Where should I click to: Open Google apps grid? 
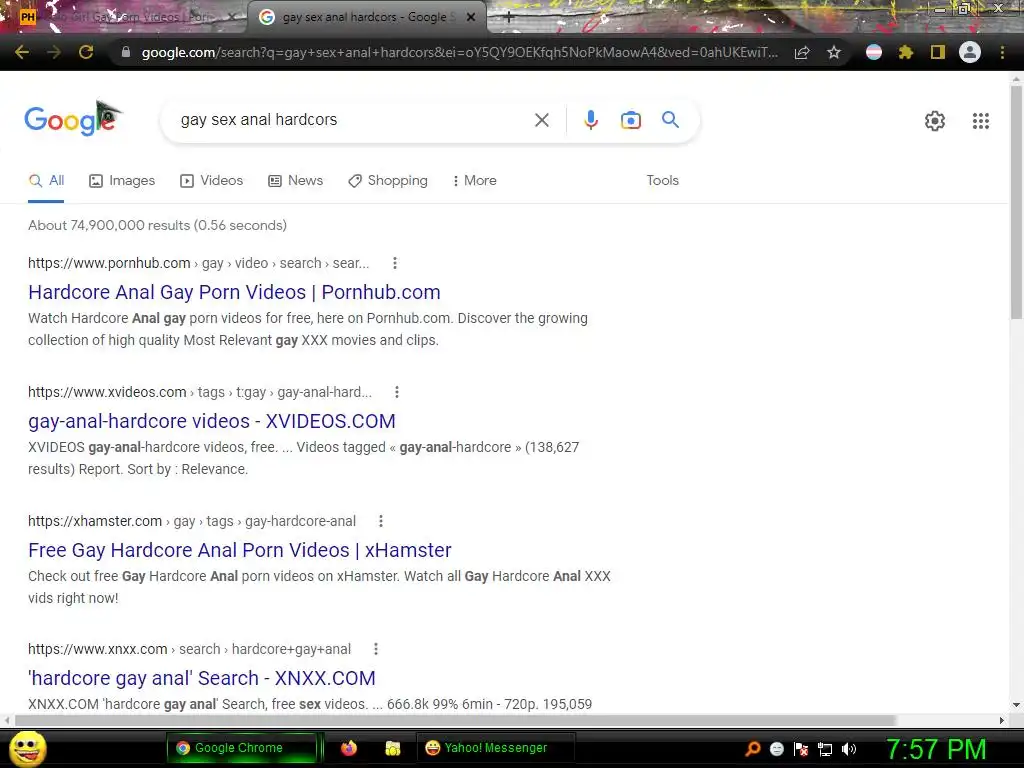tap(980, 121)
